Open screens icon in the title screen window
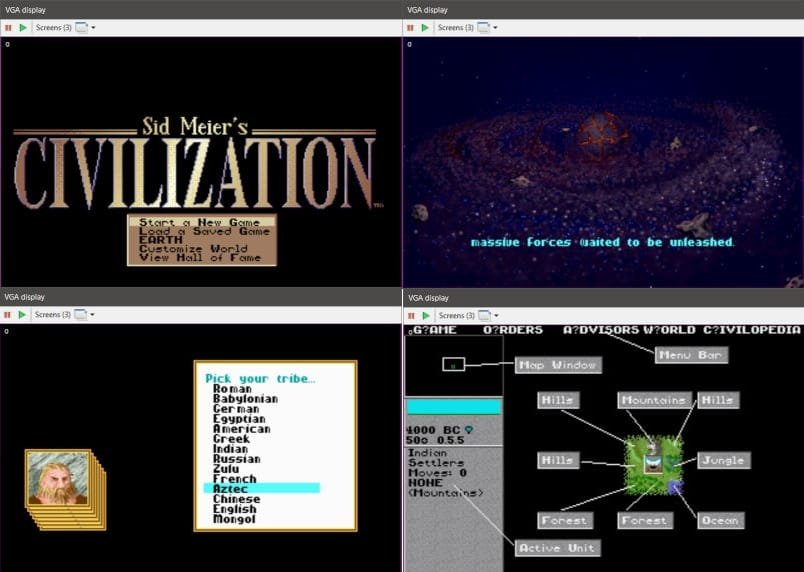The image size is (804, 572). [82, 28]
